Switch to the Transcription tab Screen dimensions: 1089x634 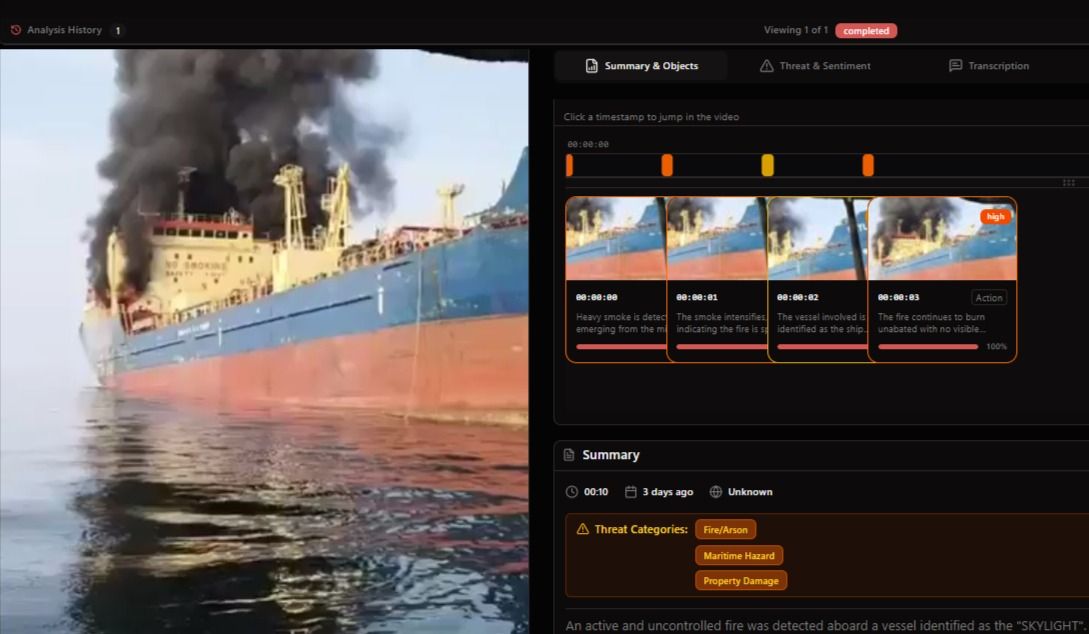[990, 65]
